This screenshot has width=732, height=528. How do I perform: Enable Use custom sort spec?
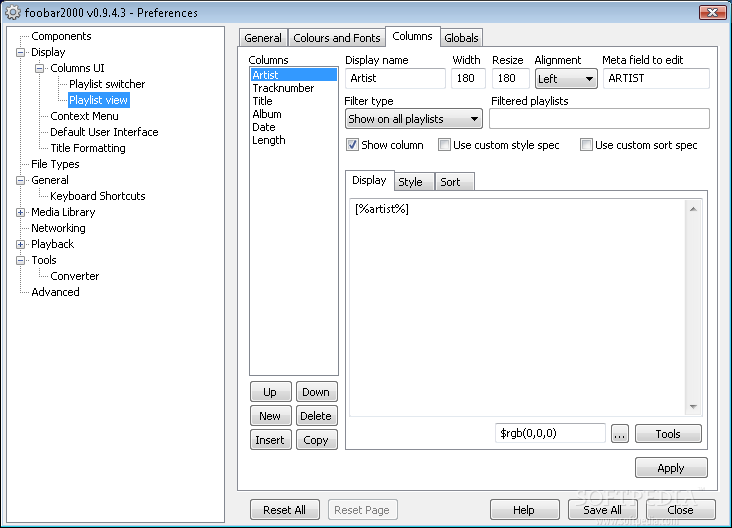586,145
